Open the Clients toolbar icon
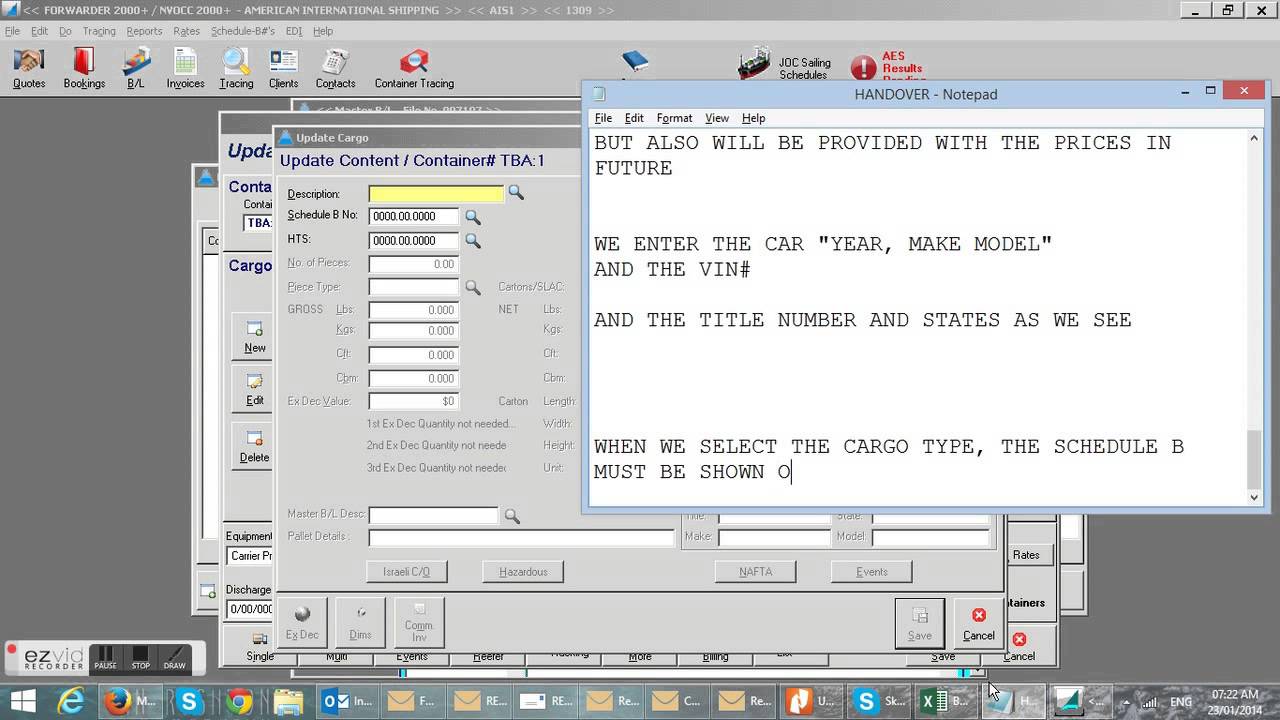 pos(283,69)
